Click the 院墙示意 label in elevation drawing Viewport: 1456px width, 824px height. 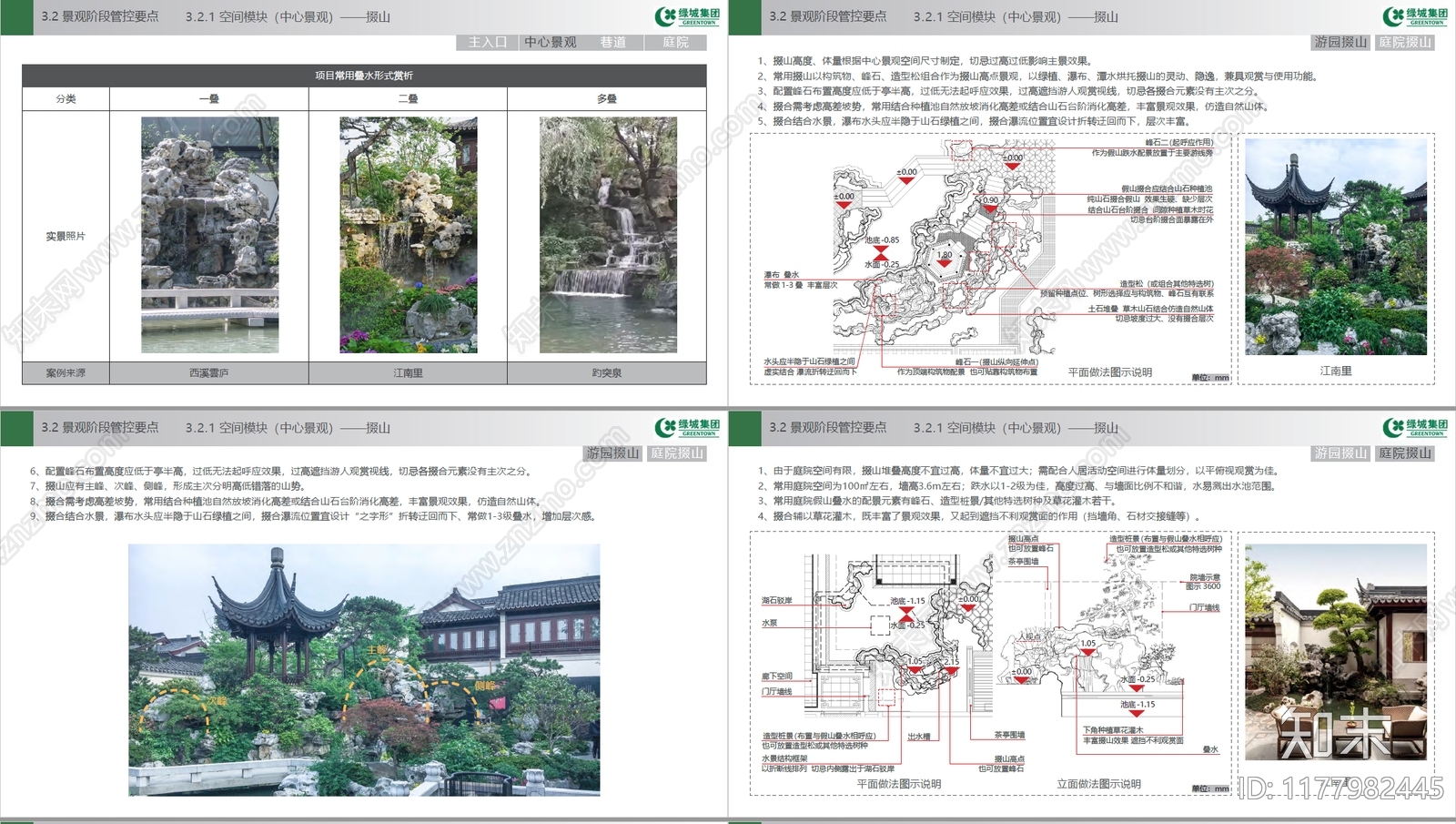pos(1205,577)
